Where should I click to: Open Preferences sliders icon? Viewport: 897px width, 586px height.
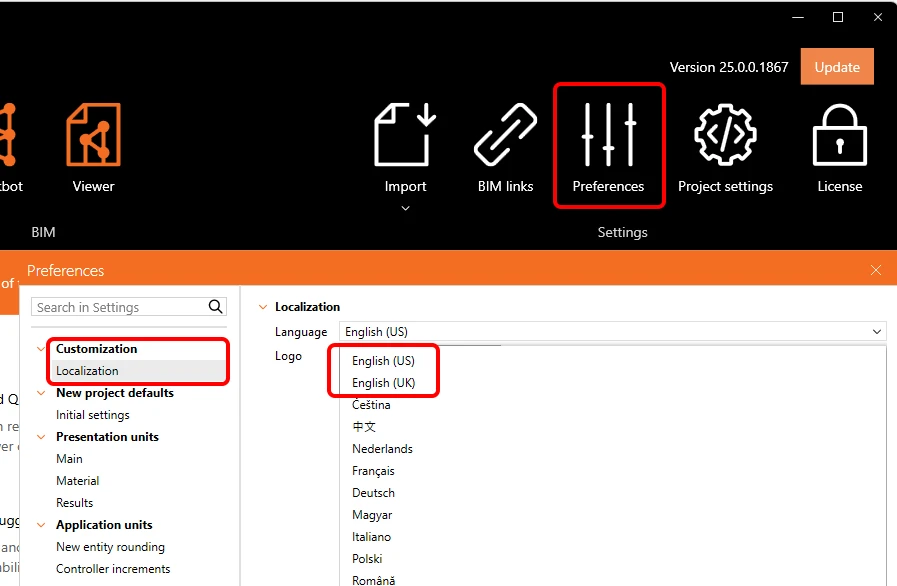coord(609,135)
